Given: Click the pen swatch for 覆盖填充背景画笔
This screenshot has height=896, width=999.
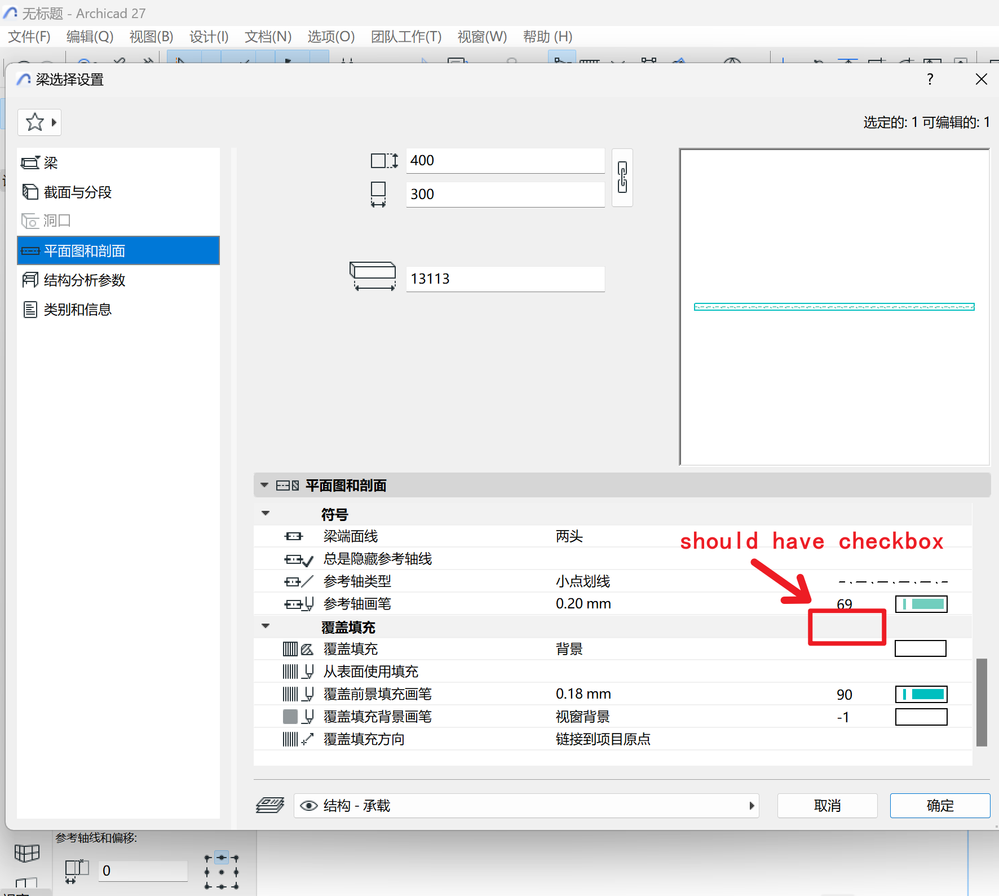Looking at the screenshot, I should [921, 717].
